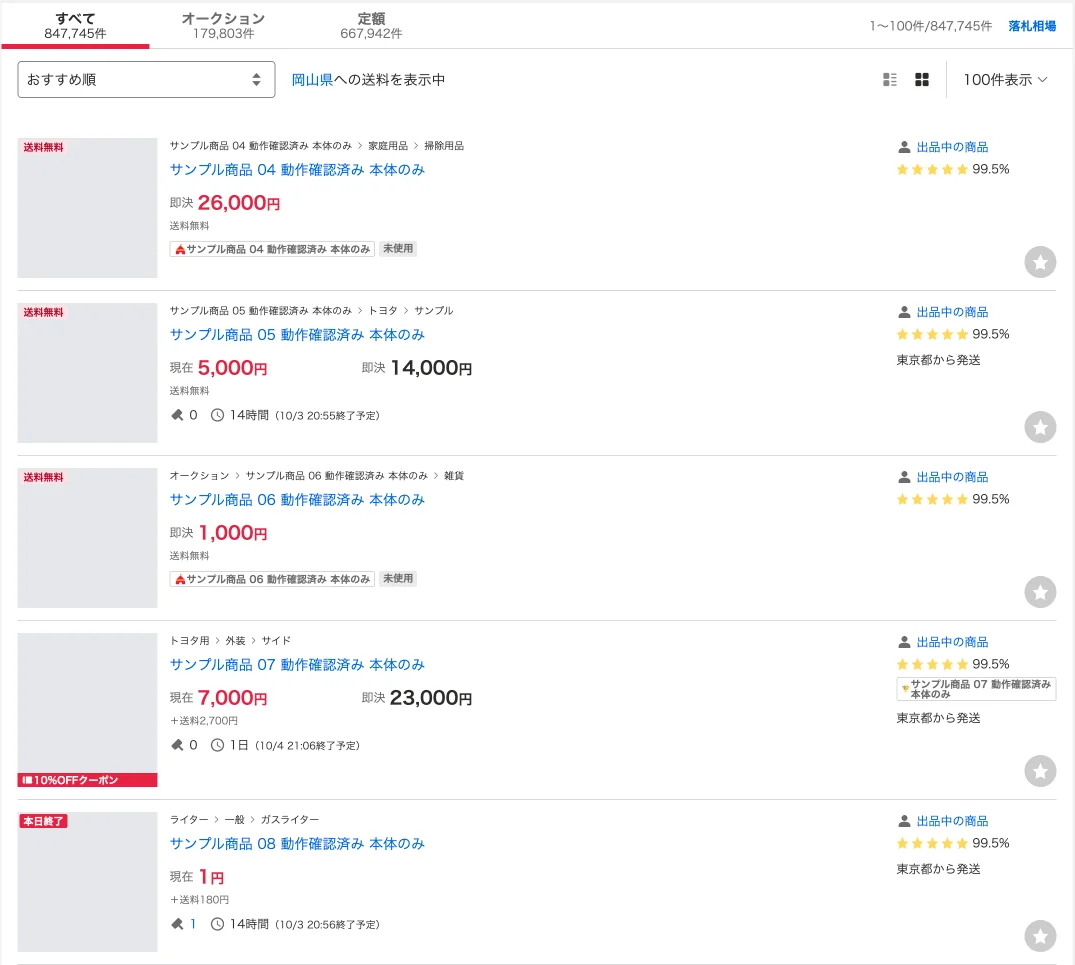This screenshot has height=965, width=1075.
Task: Open 出品中の商品 link for サンプル商品 08
Action: 952,821
